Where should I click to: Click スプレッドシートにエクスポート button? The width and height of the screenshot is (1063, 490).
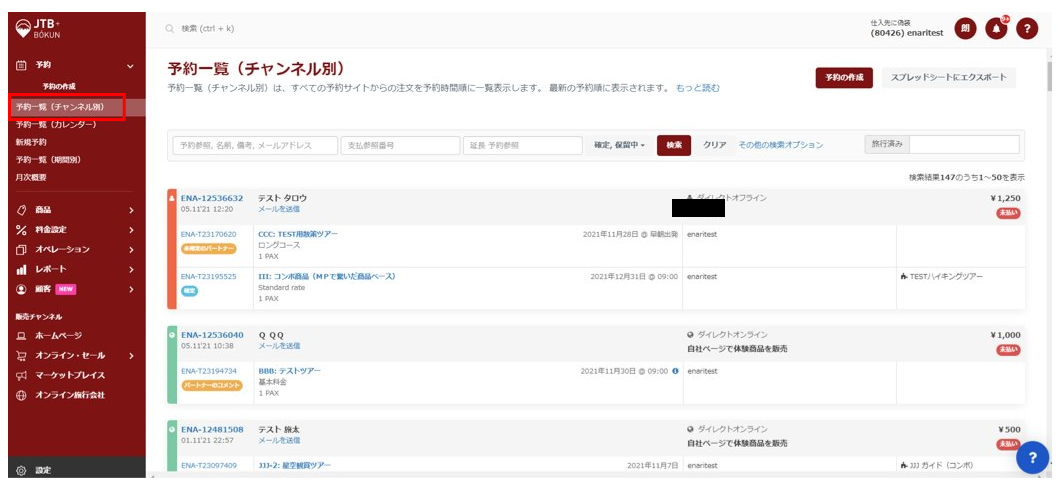[x=948, y=78]
